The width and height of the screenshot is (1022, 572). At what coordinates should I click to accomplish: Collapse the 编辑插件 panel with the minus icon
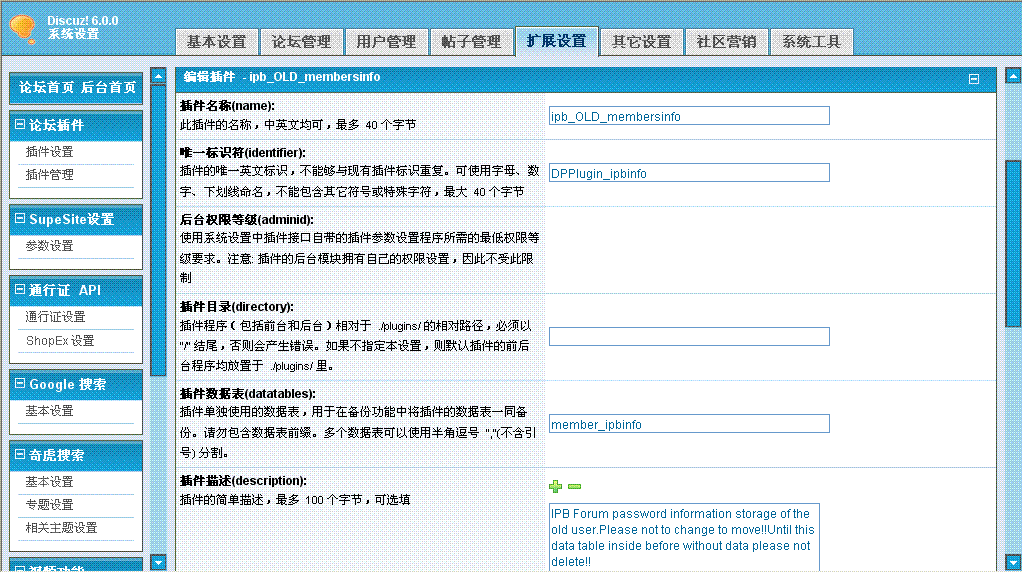(x=974, y=79)
